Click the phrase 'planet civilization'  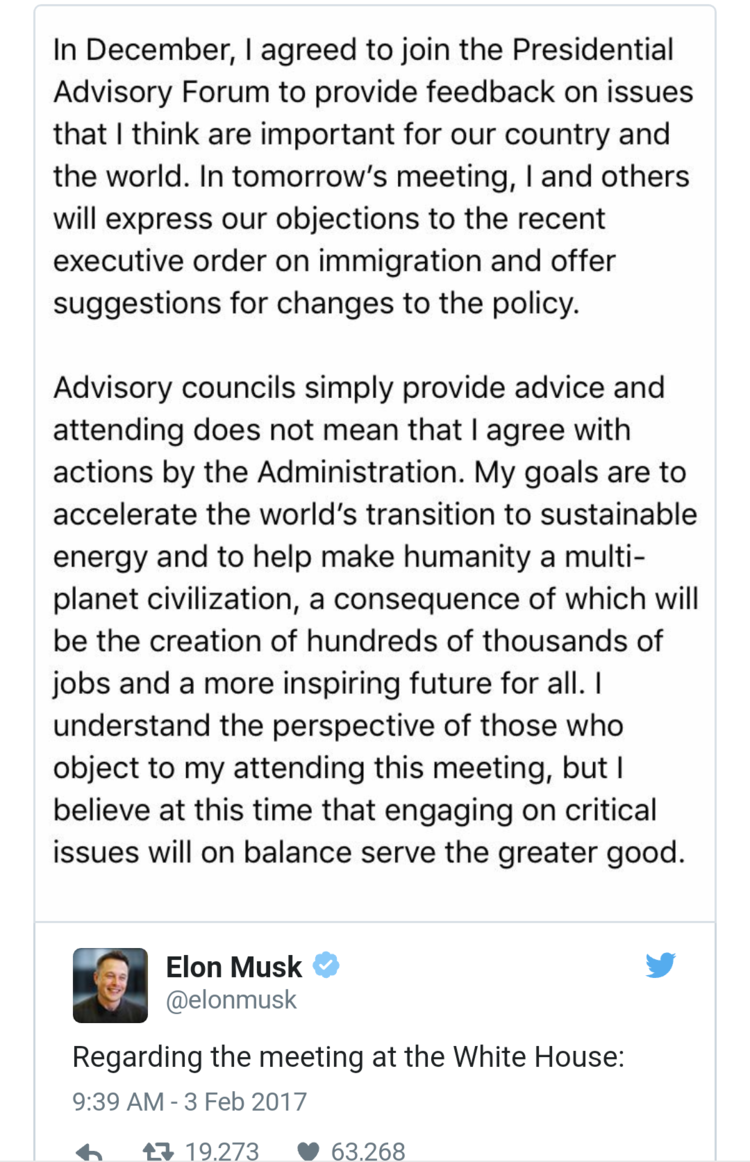[x=187, y=598]
